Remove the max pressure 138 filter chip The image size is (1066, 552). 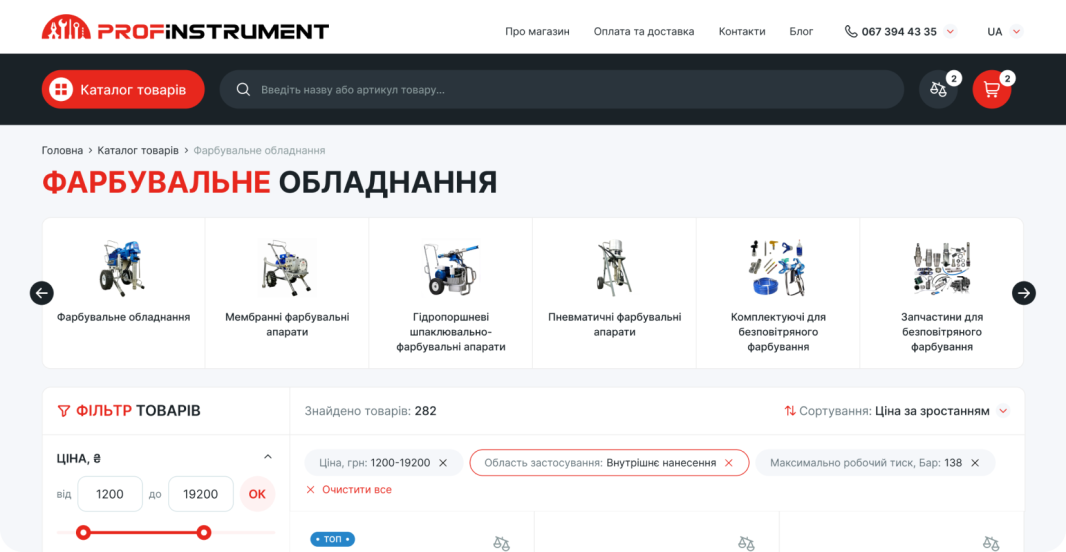click(975, 463)
